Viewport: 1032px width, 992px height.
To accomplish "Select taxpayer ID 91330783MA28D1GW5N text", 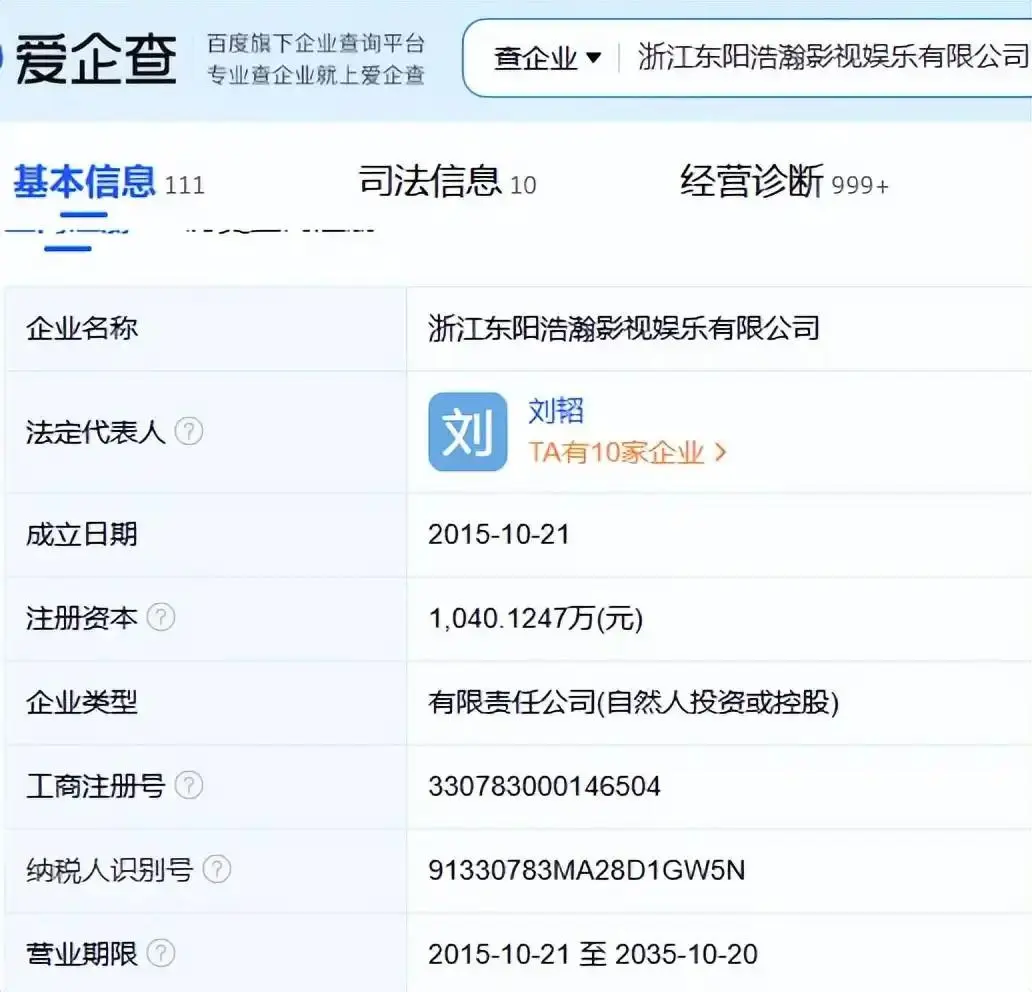I will [x=586, y=870].
